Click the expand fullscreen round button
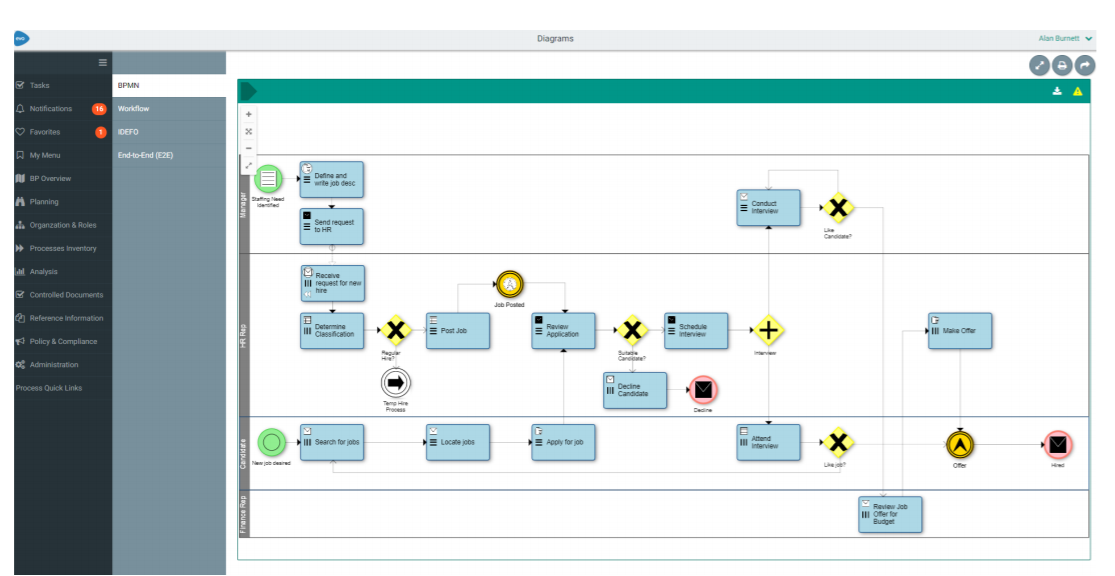Screen dimensions: 1115x576 1040,65
